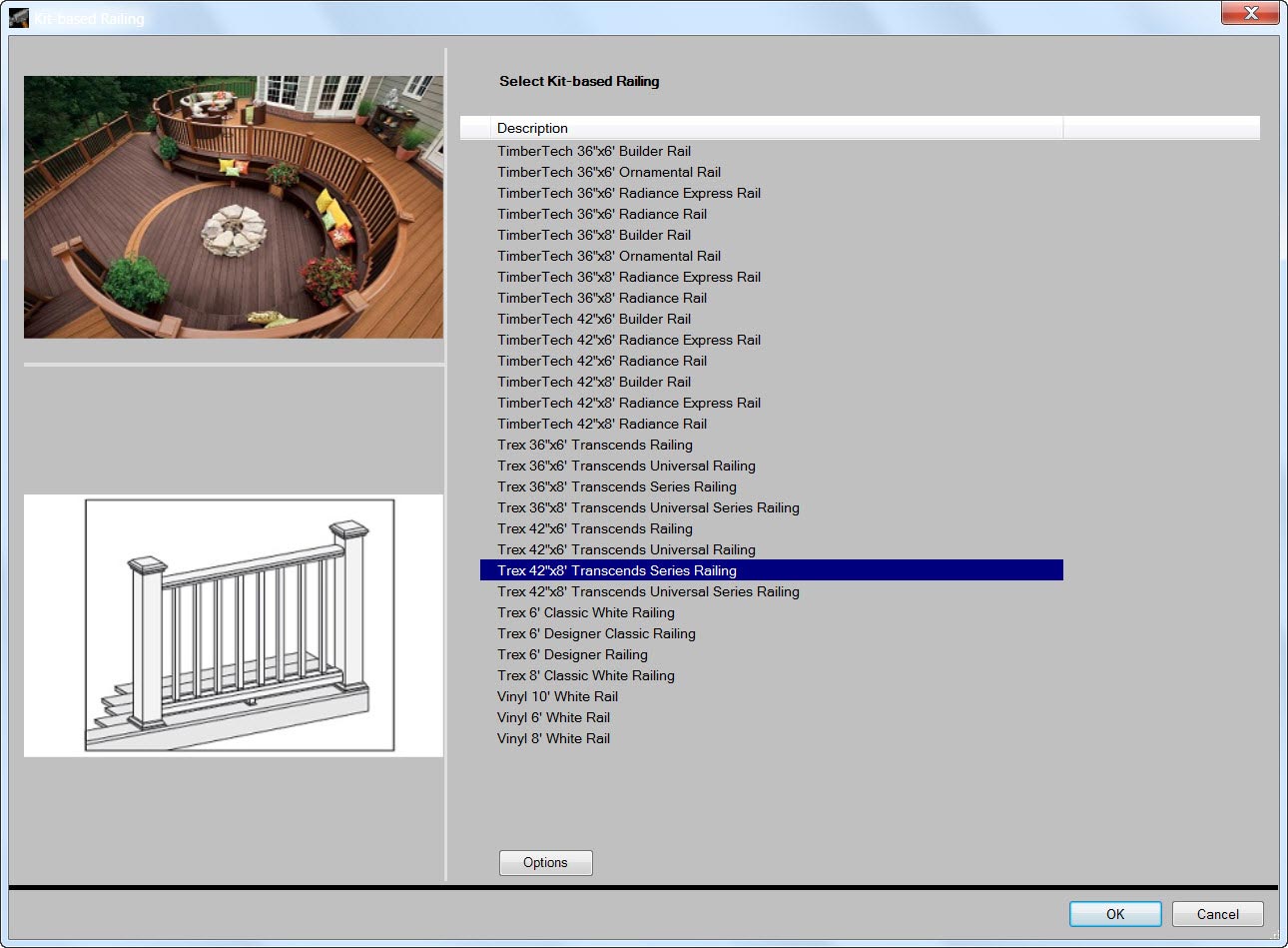Select Trex 42"x8' Transcends Universal Series Railing
The height and width of the screenshot is (948, 1288).
pyautogui.click(x=648, y=591)
